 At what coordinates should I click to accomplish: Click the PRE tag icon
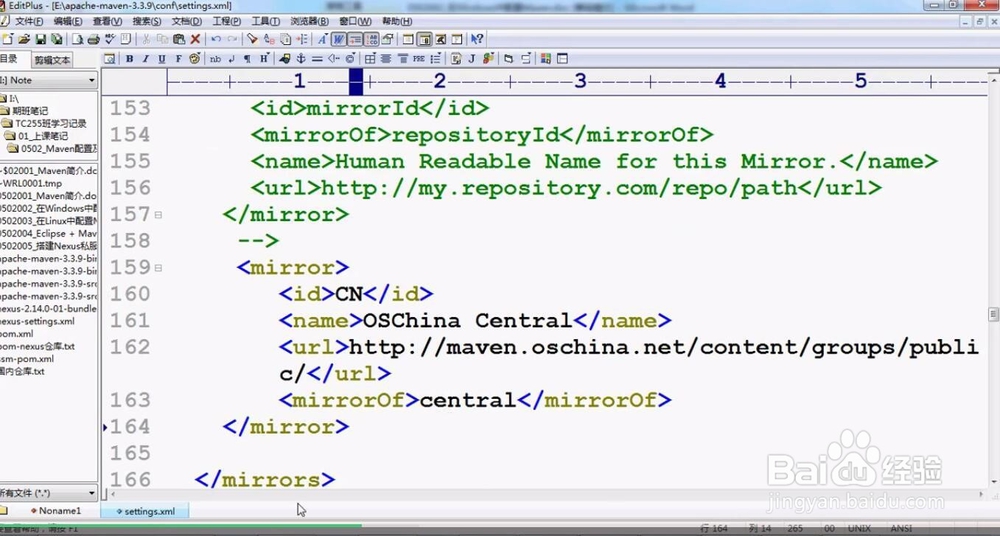tap(419, 59)
